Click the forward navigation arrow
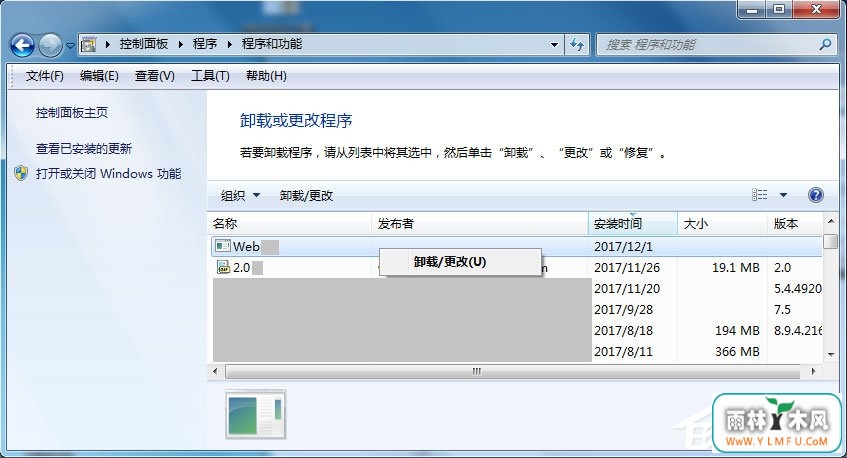The height and width of the screenshot is (458, 847). (50, 45)
